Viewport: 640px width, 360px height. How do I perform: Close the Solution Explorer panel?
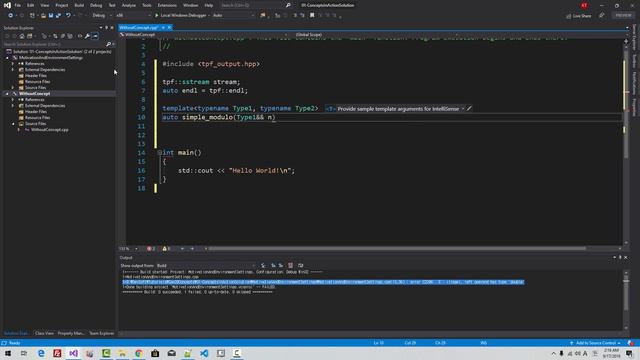112,28
